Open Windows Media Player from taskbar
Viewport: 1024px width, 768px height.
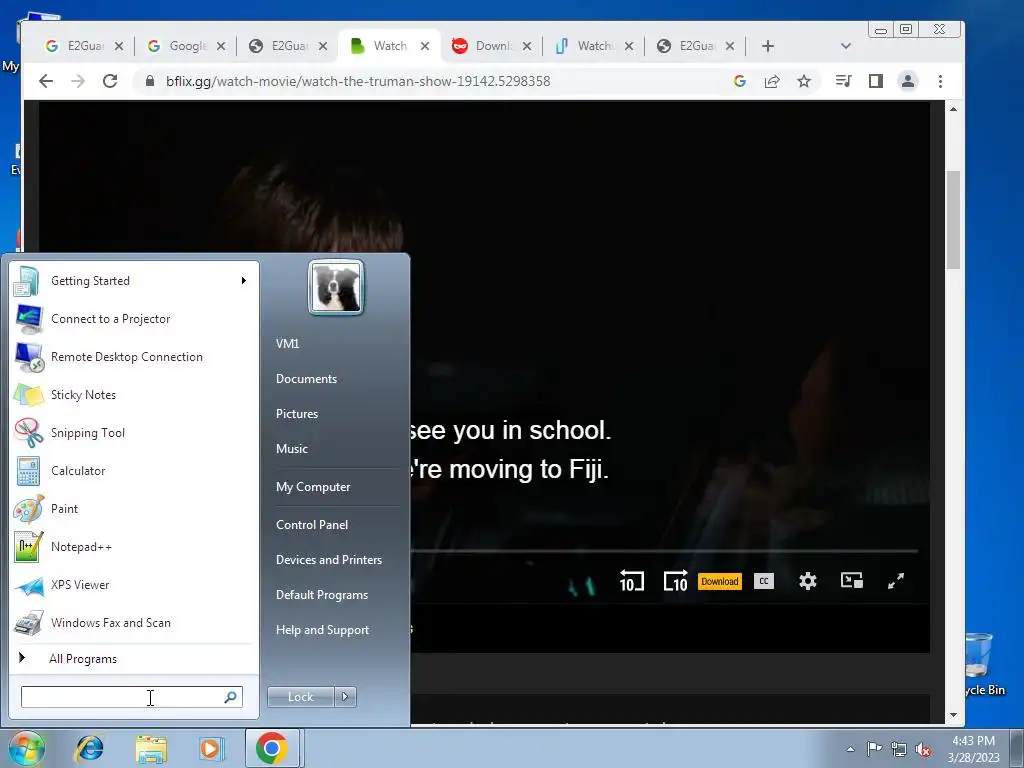pyautogui.click(x=210, y=748)
